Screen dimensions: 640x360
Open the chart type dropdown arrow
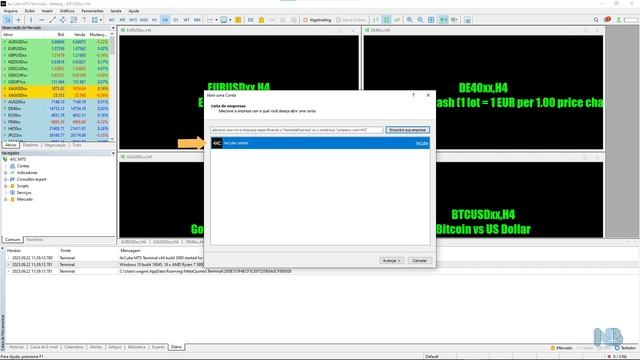pos(216,20)
